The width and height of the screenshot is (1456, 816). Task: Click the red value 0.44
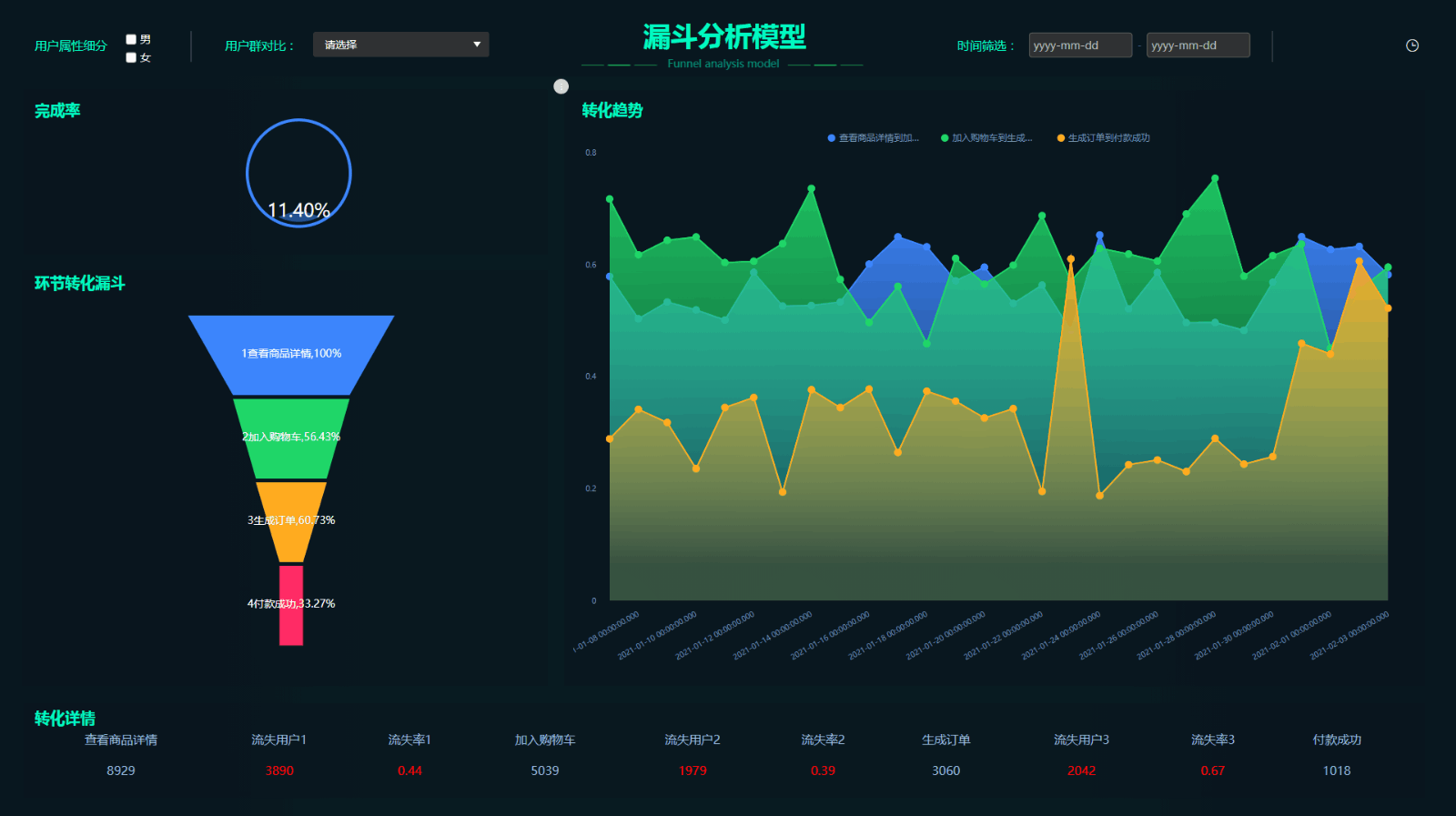coord(409,771)
